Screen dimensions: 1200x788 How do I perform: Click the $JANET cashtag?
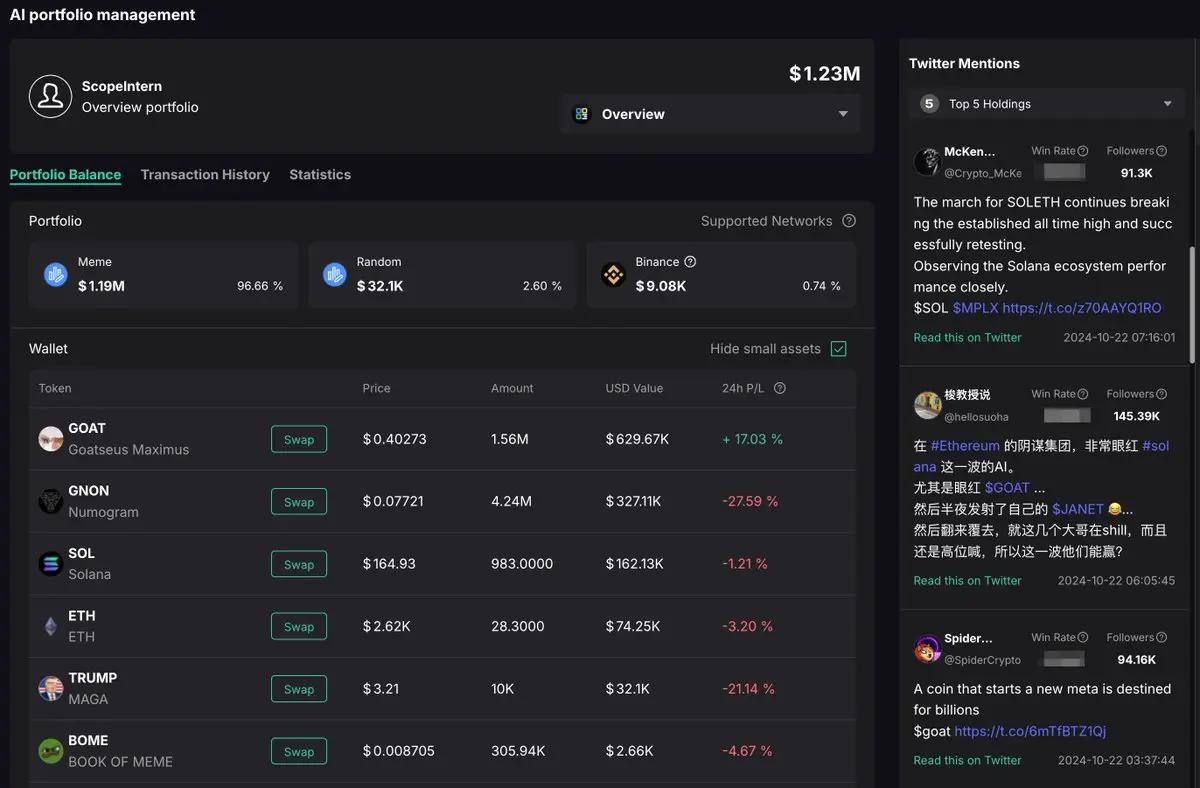pos(1078,509)
